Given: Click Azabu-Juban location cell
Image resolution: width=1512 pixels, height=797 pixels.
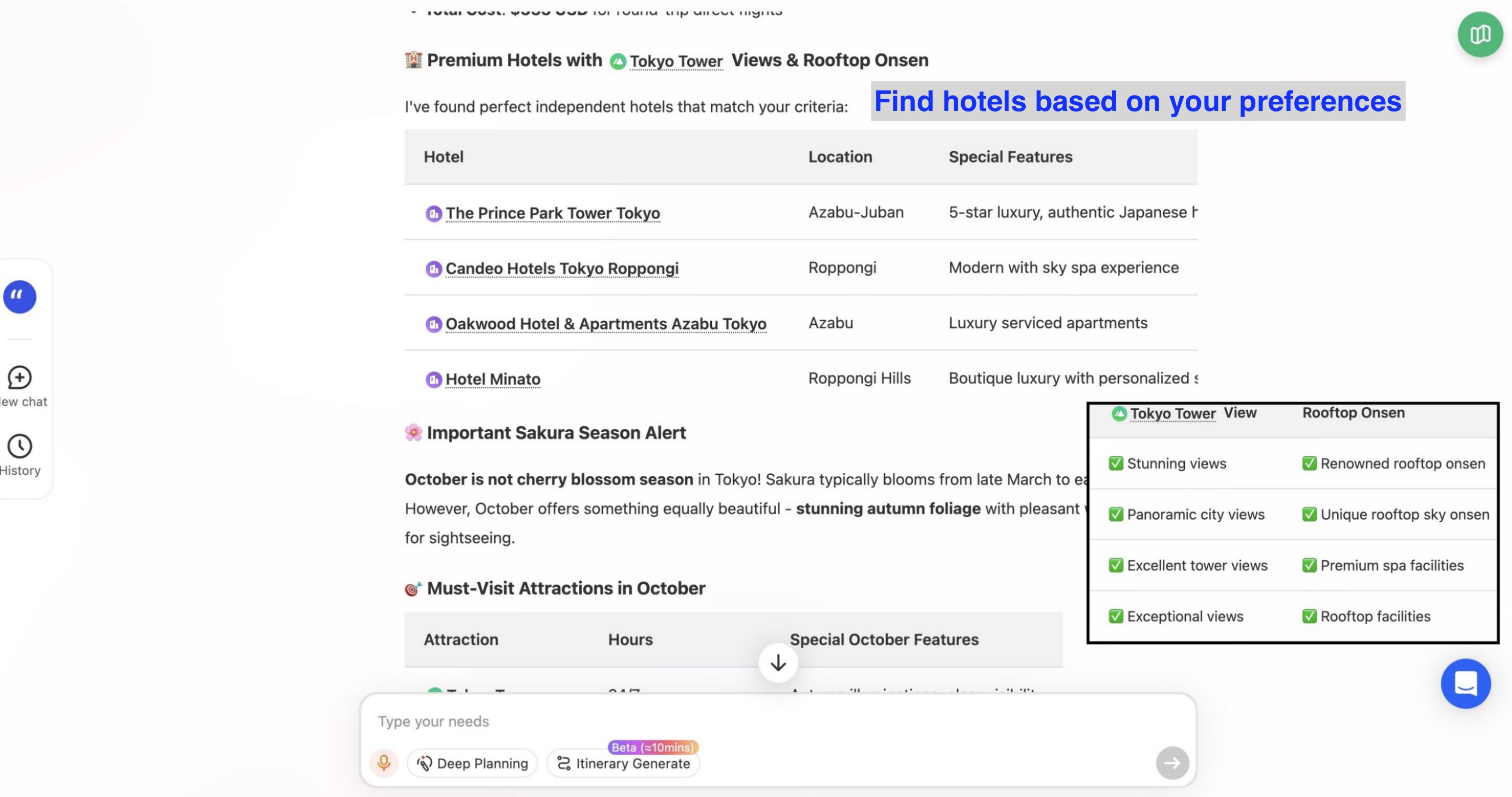Looking at the screenshot, I should [856, 212].
